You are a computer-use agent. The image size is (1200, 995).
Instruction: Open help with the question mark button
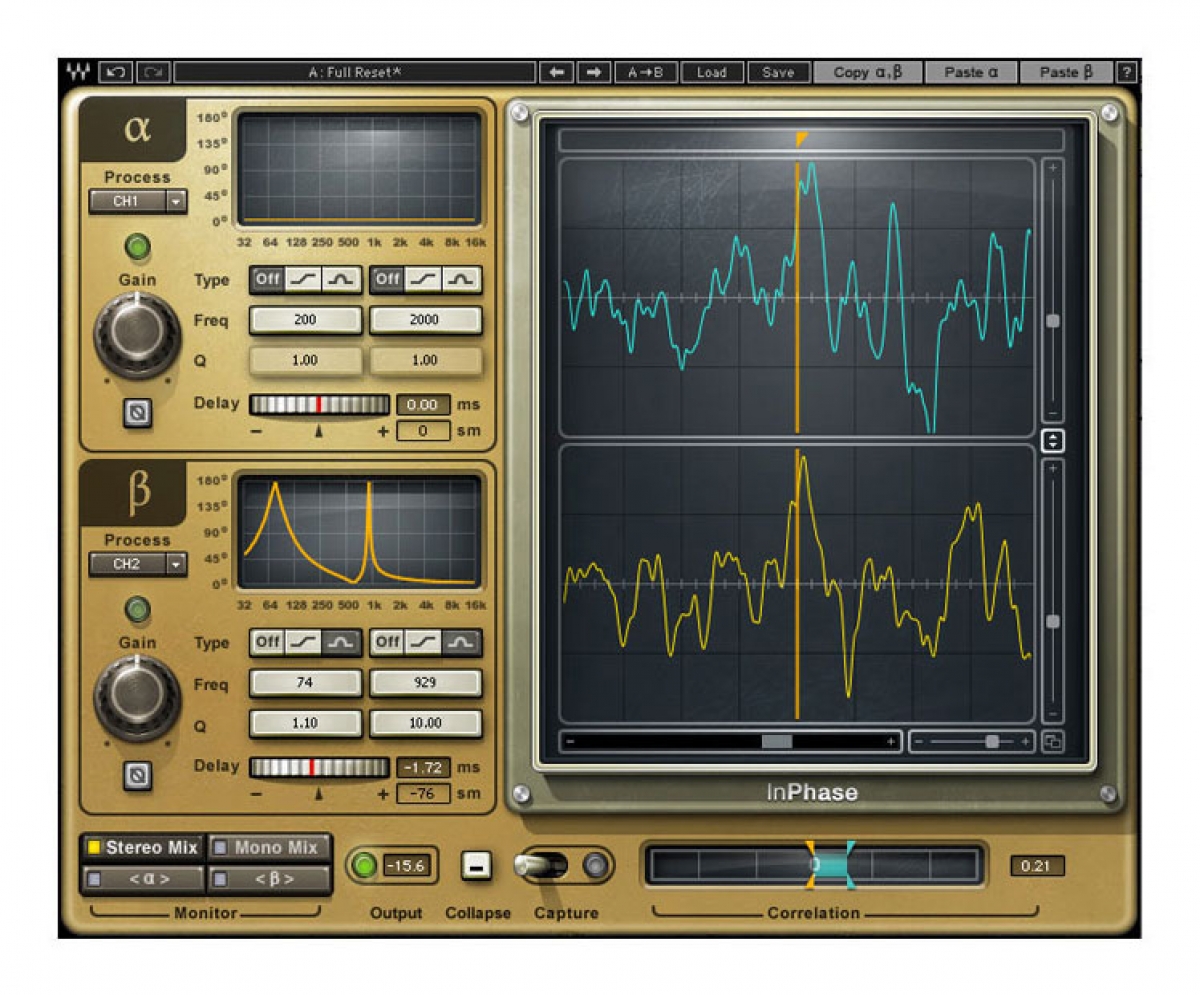point(1127,72)
